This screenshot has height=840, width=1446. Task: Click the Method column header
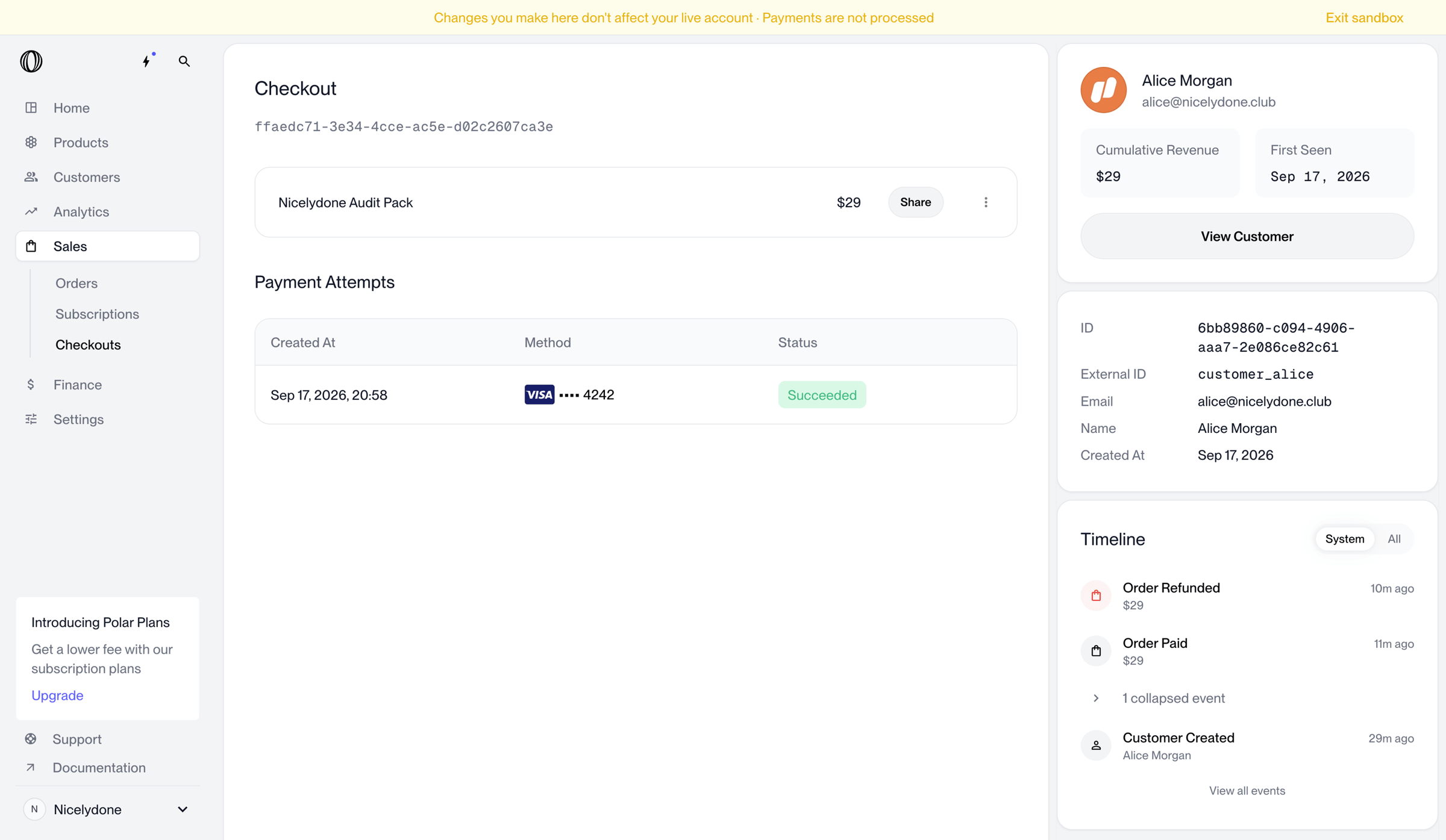click(548, 342)
